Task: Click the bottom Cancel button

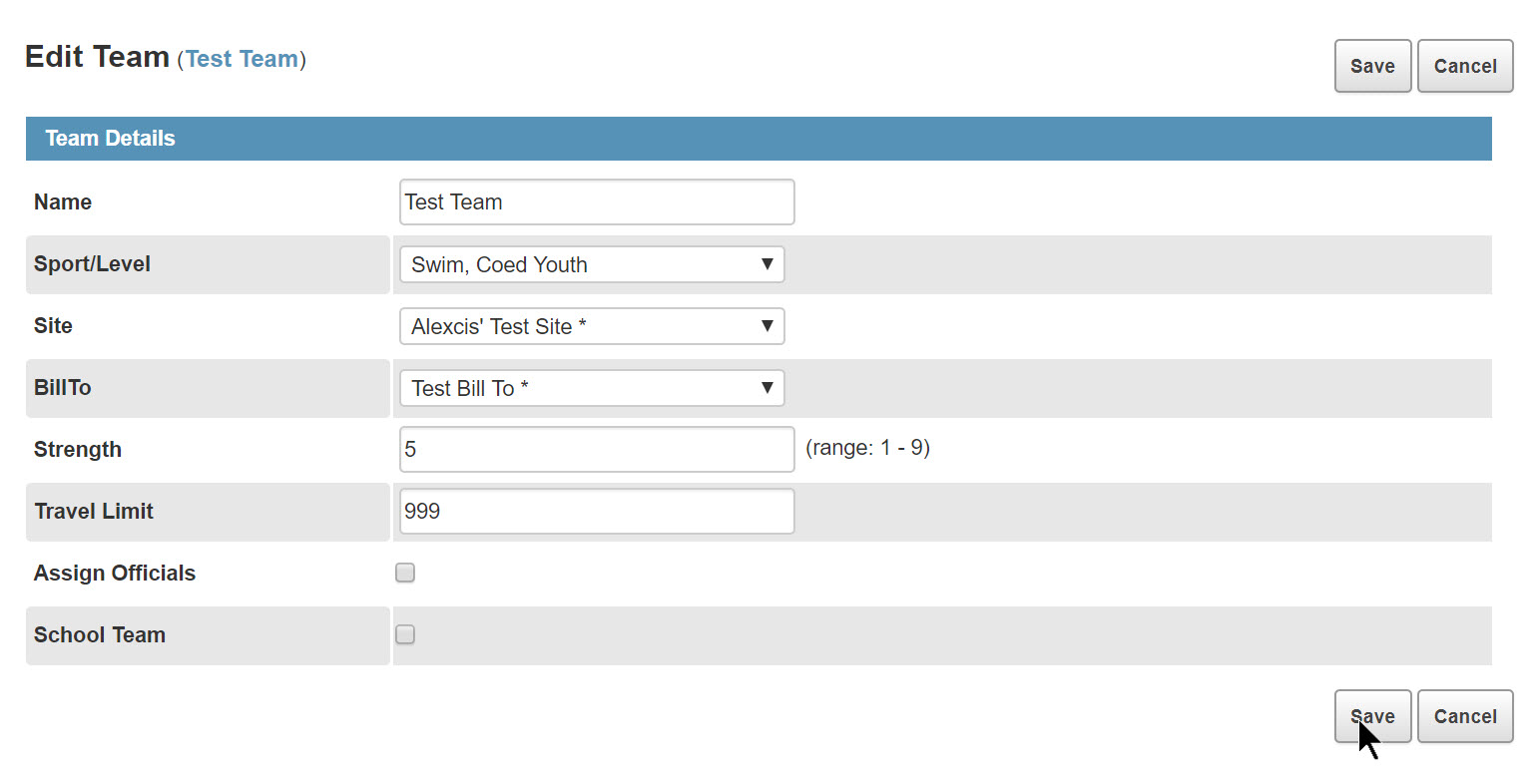Action: pos(1464,716)
